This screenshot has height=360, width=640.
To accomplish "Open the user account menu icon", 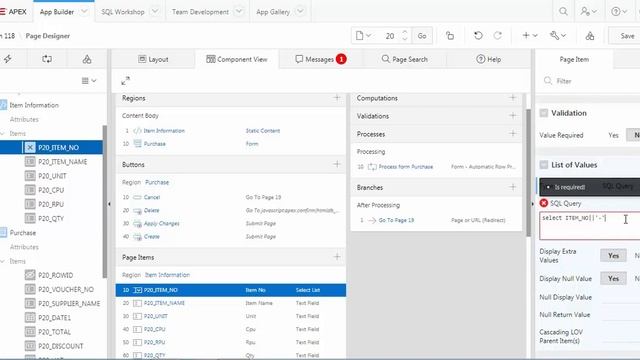I will (588, 11).
